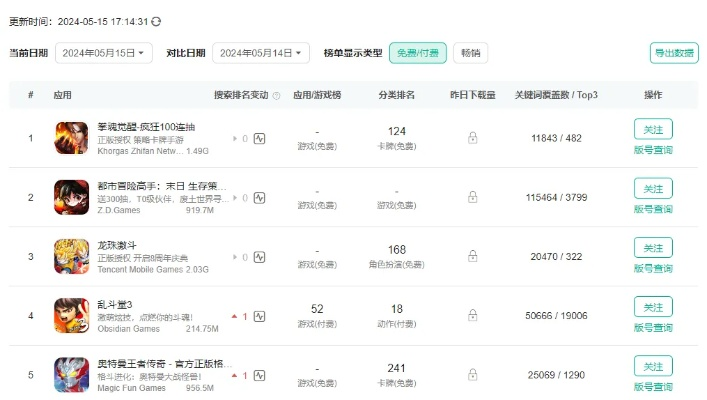Open the 都市冒险高手 app icon thumbnail
The image size is (707, 400).
point(72,197)
